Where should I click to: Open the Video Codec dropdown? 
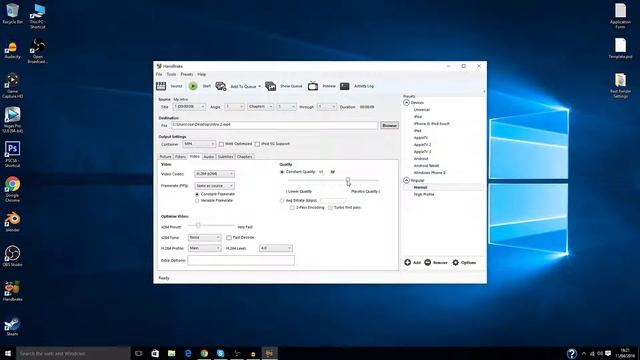[x=214, y=174]
